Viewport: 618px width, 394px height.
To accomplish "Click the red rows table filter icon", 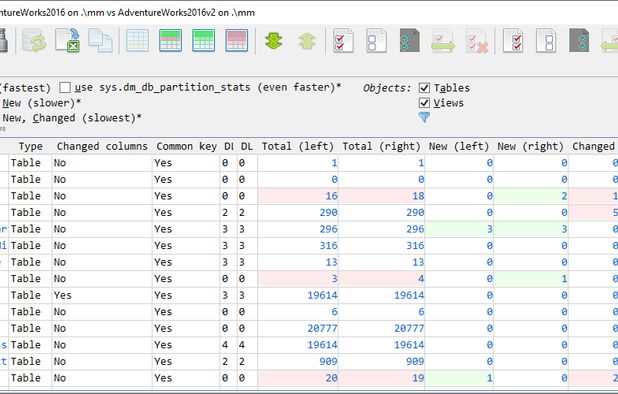I will 237,41.
